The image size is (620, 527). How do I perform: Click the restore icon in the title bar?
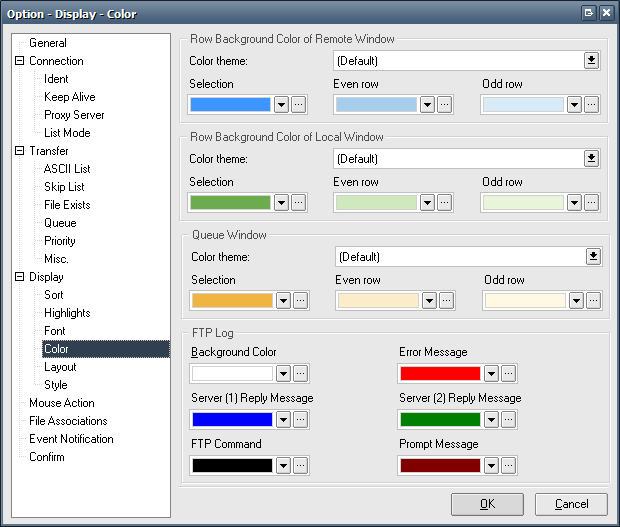(x=589, y=13)
